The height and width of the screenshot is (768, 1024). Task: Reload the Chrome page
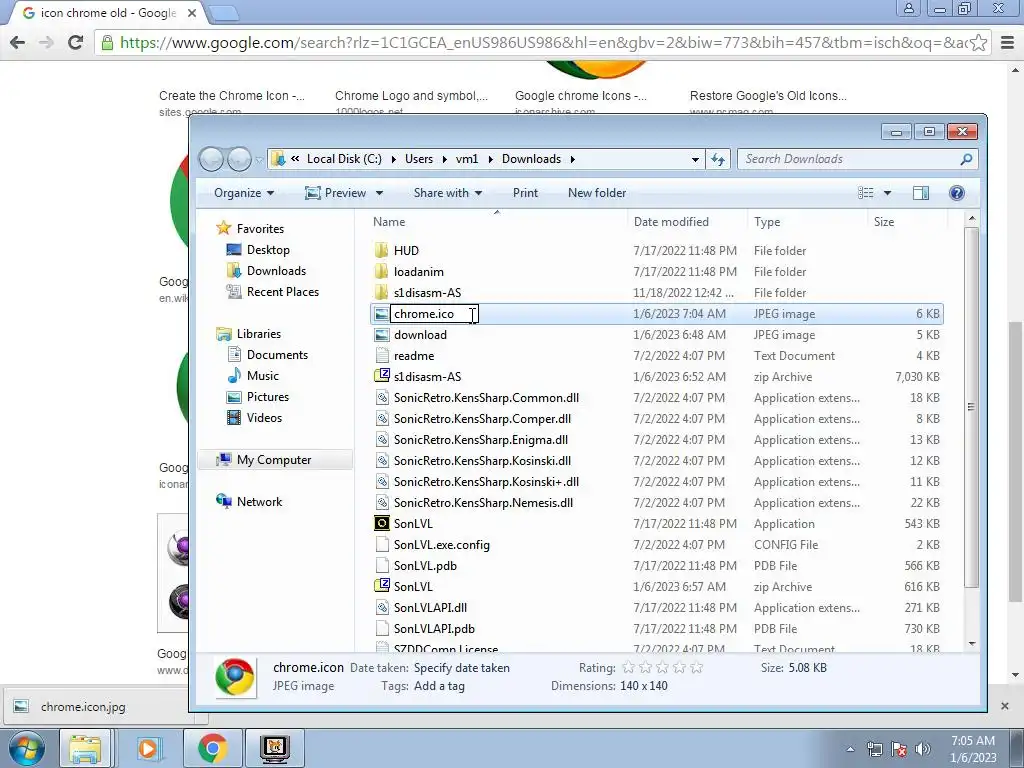pyautogui.click(x=76, y=42)
